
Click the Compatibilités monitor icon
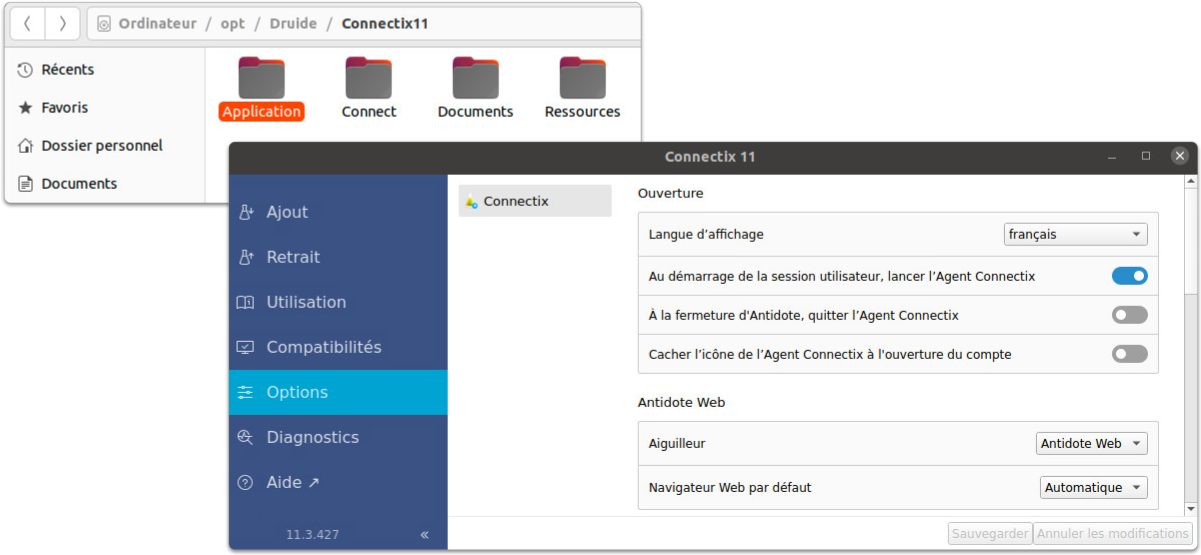click(x=245, y=347)
